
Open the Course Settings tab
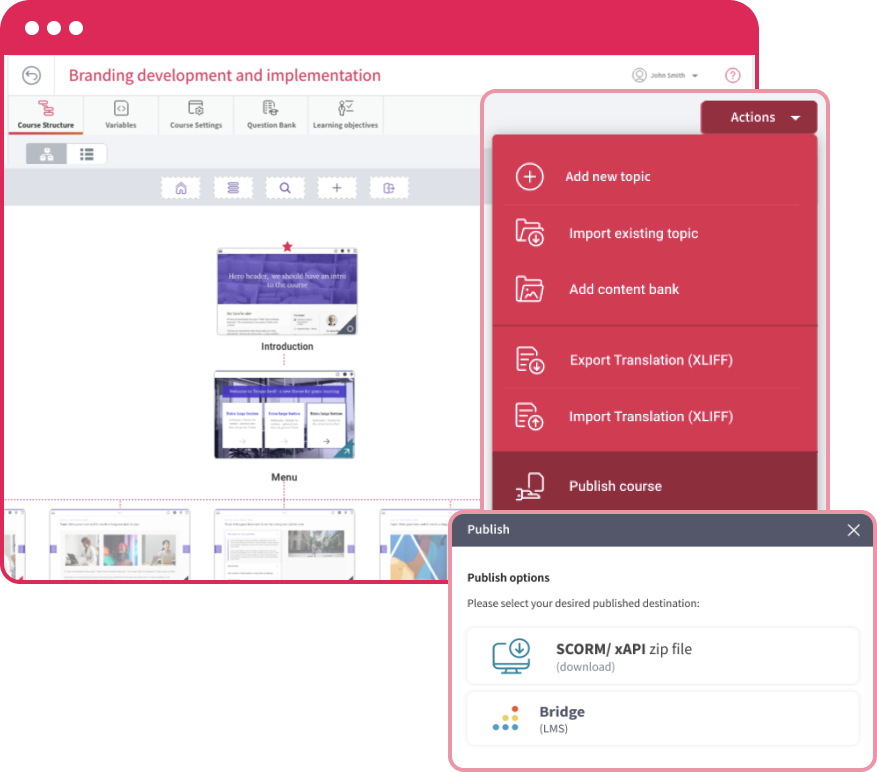[x=196, y=115]
